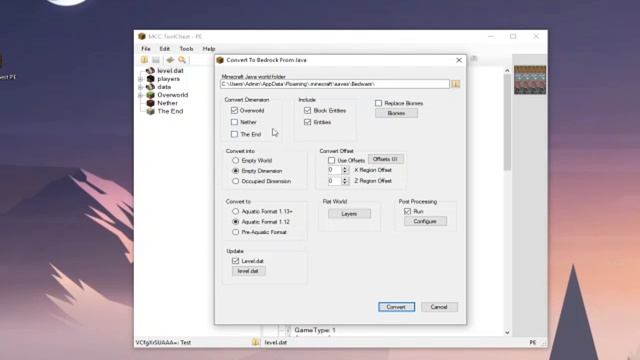Choose Aquatic Format 1.13+ option
This screenshot has height=360, width=640.
click(236, 211)
